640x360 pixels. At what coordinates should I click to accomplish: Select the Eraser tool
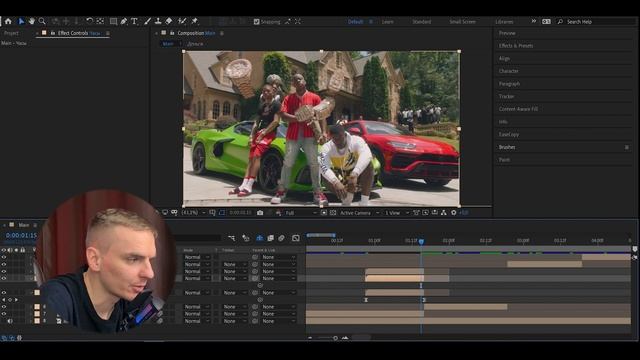click(169, 21)
